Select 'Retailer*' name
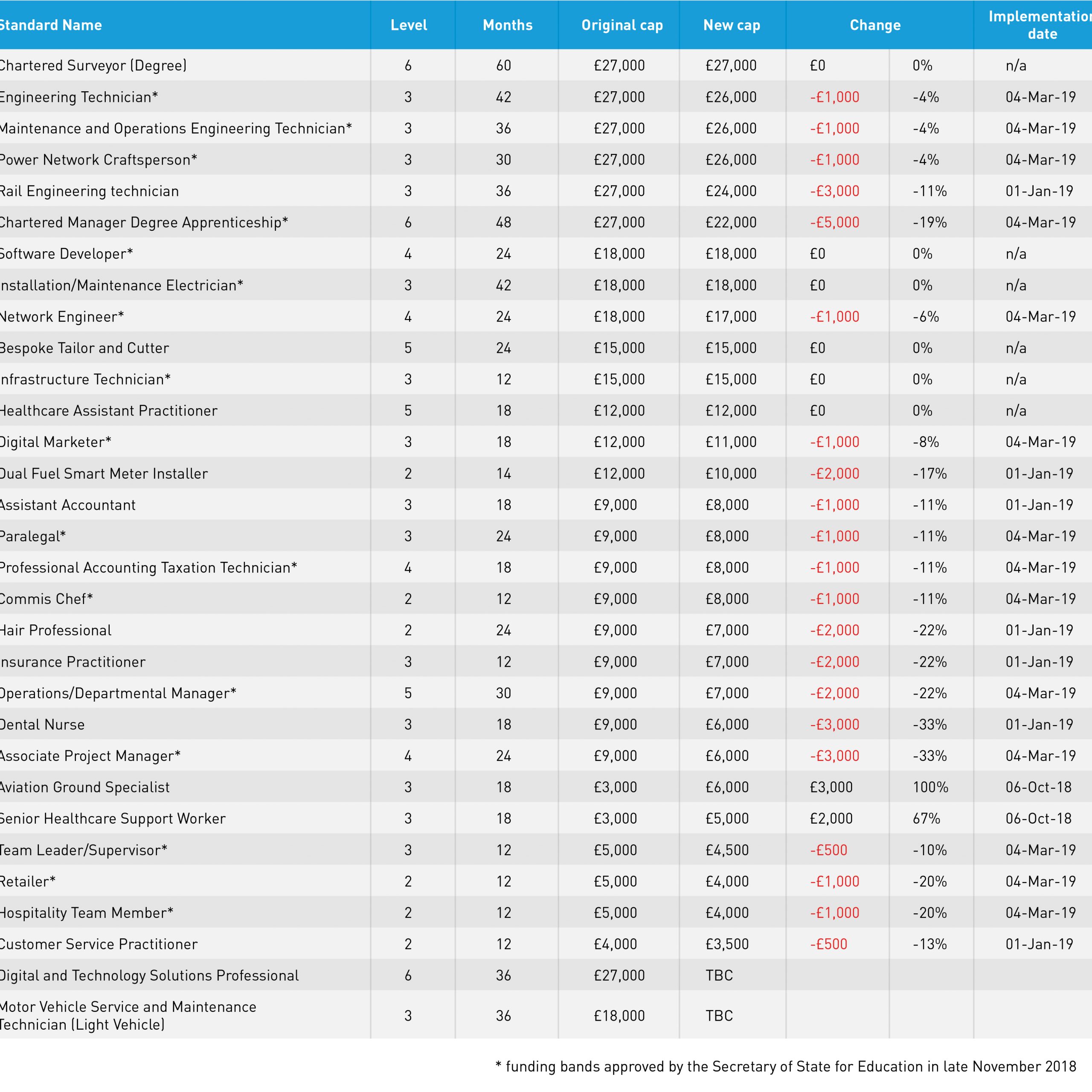This screenshot has width=1092, height=1092. click(x=28, y=882)
